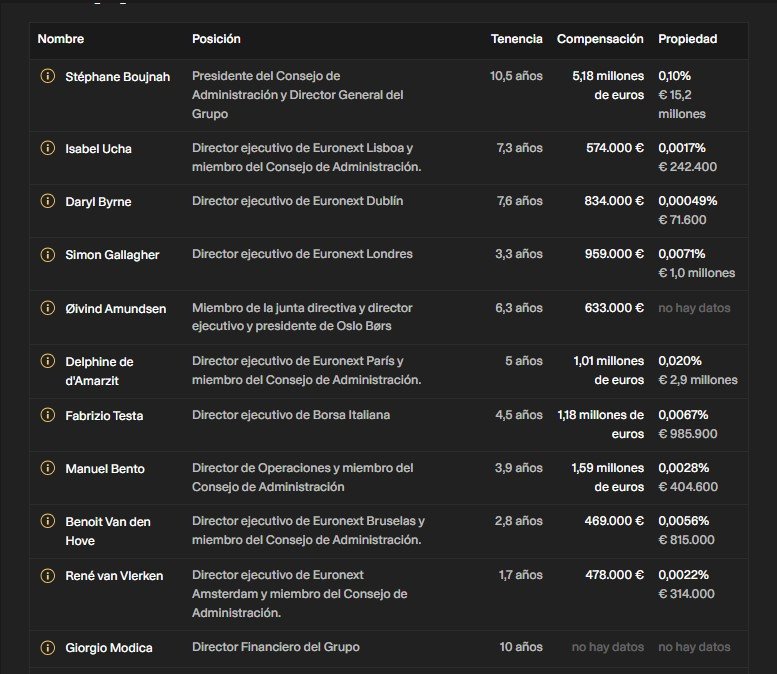Click position Director ejecutivo de Euronext Dublín
Image resolution: width=777 pixels, height=674 pixels.
[x=297, y=201]
